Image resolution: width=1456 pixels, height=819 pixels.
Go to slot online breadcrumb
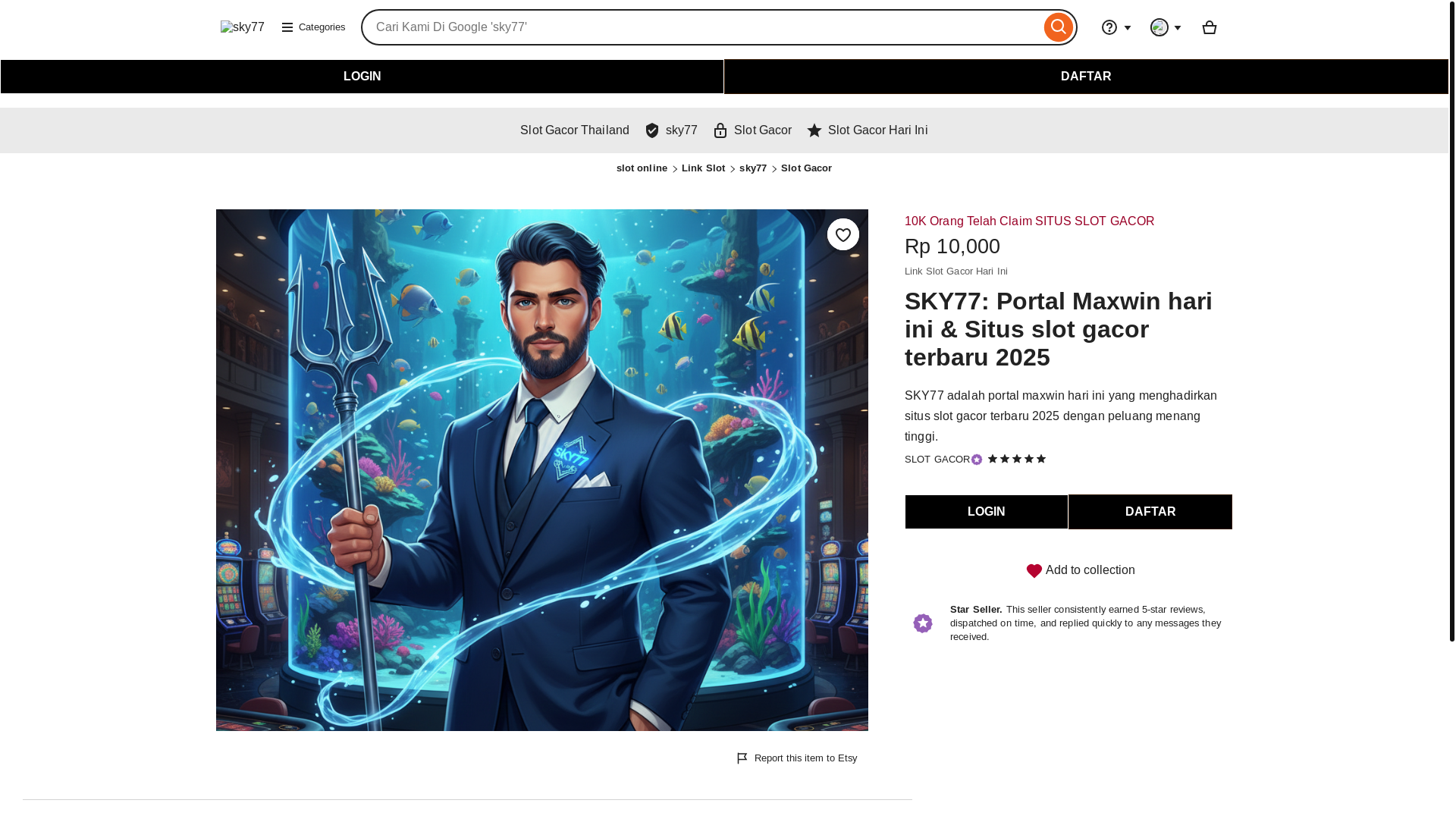pos(642,168)
